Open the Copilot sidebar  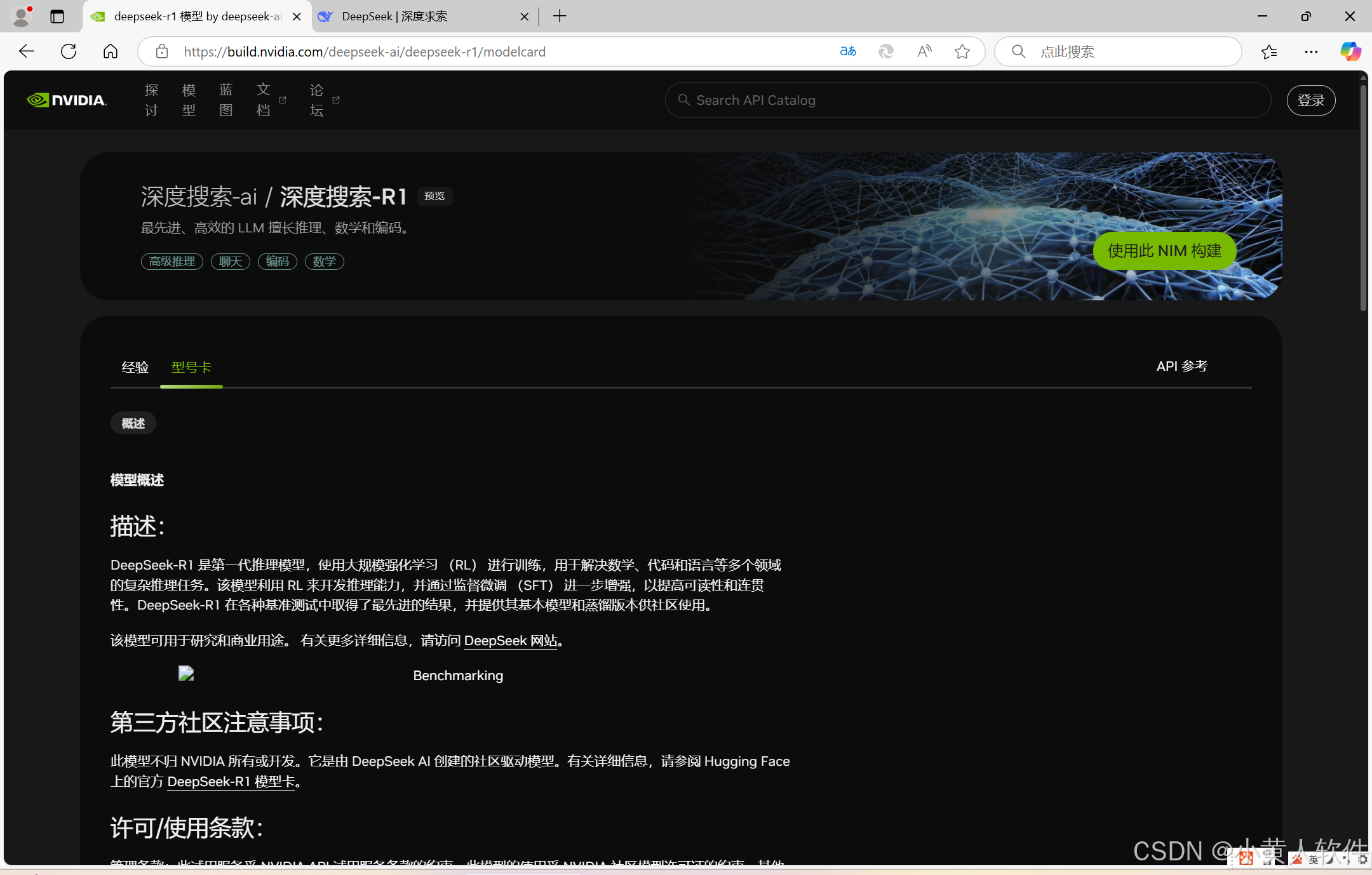(1350, 51)
